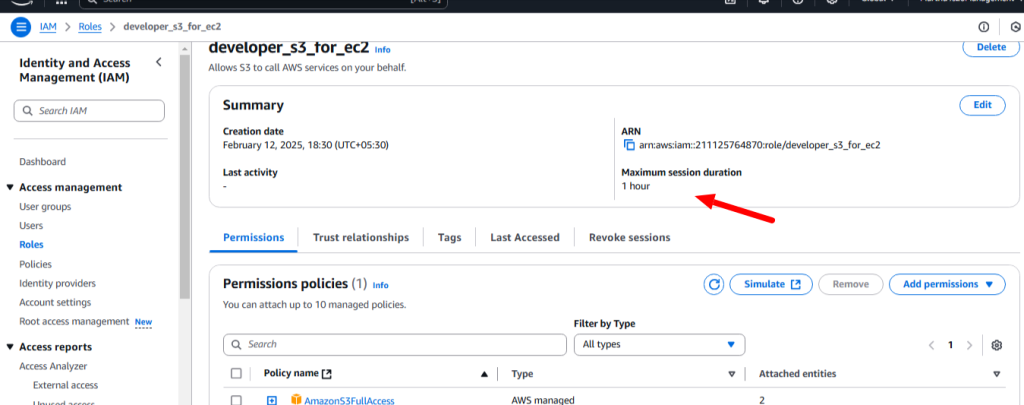This screenshot has width=1024, height=405.
Task: Open External access in the sidebar
Action: pyautogui.click(x=65, y=385)
